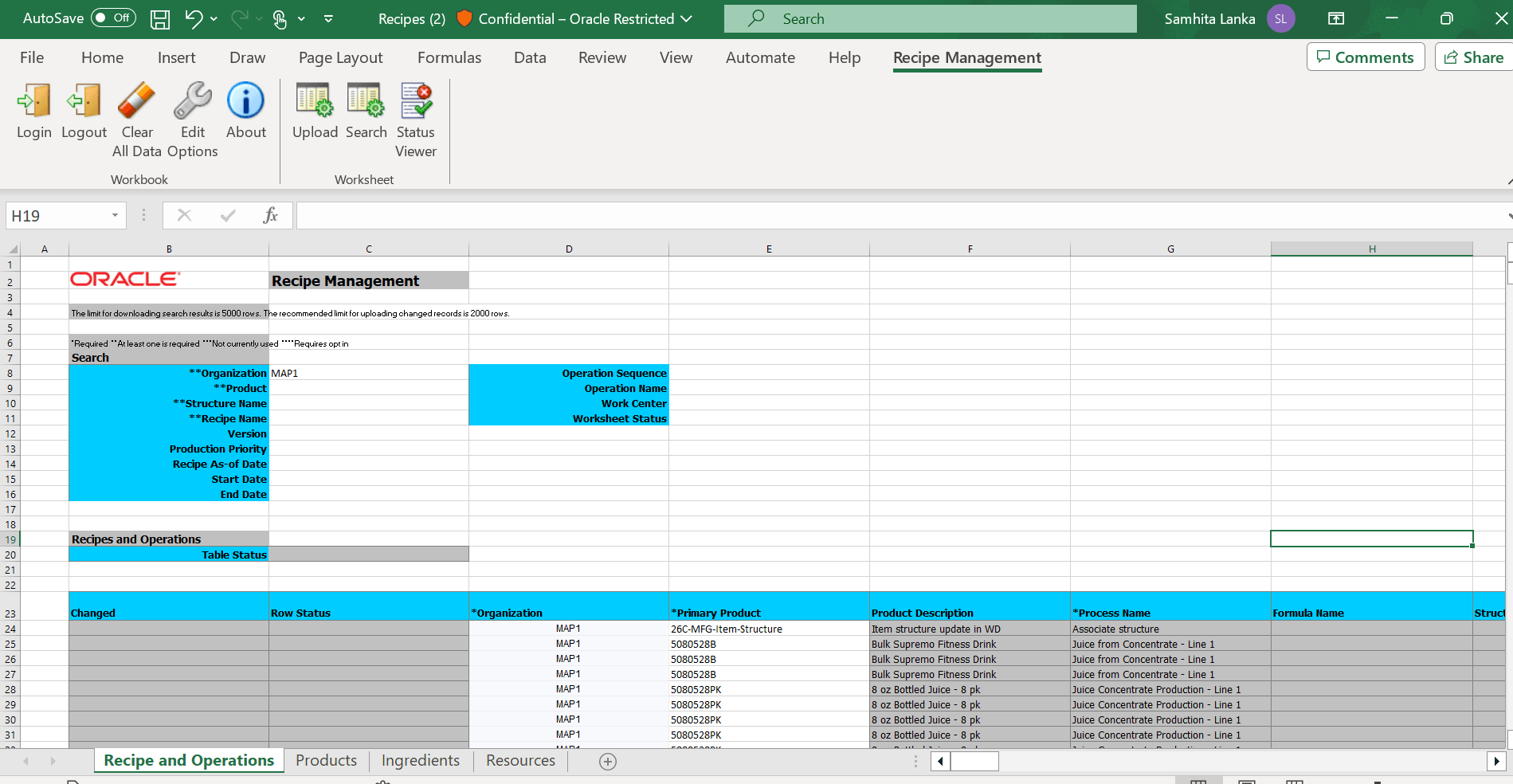Switch to the Insert ribbon tab

[176, 57]
